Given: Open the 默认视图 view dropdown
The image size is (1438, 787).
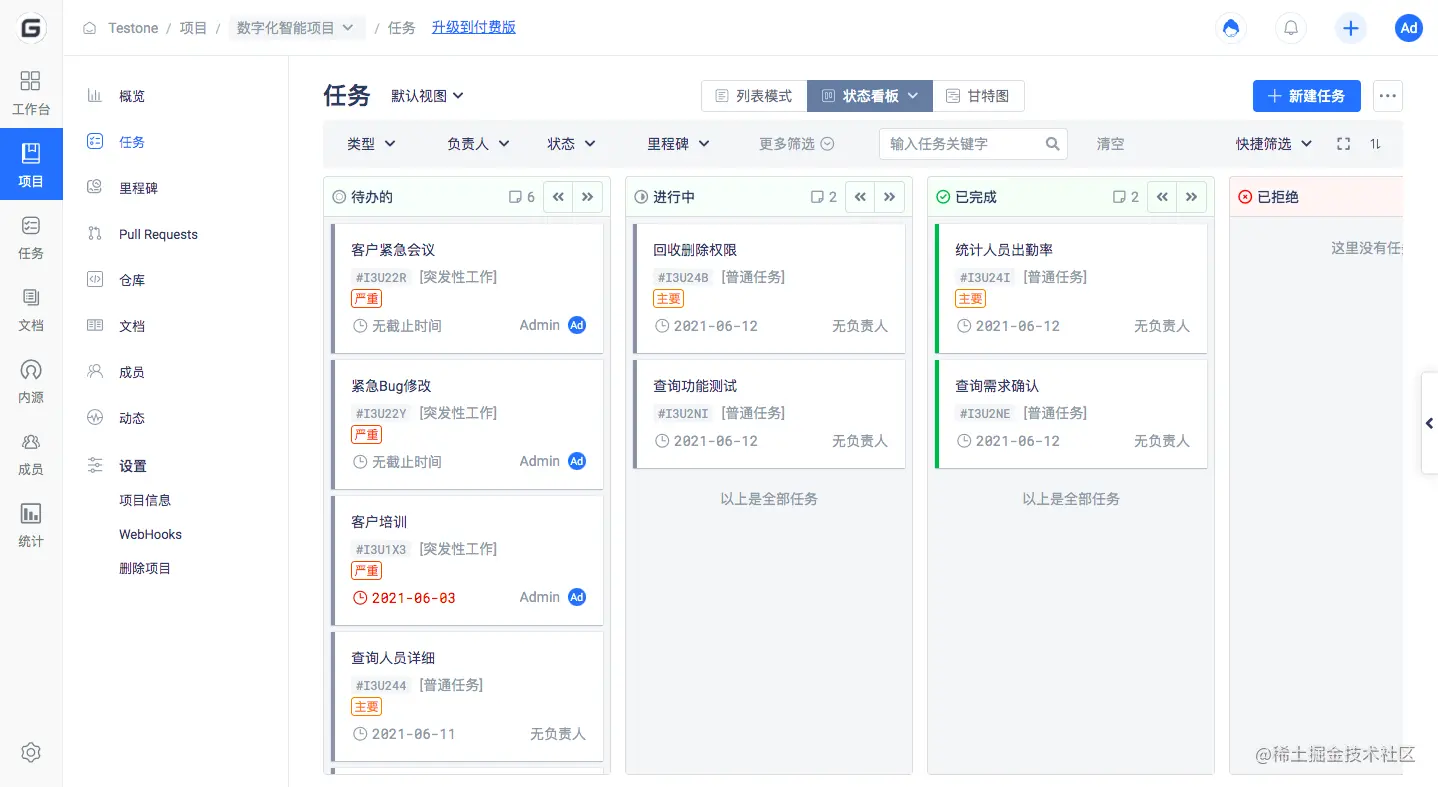Looking at the screenshot, I should point(427,96).
